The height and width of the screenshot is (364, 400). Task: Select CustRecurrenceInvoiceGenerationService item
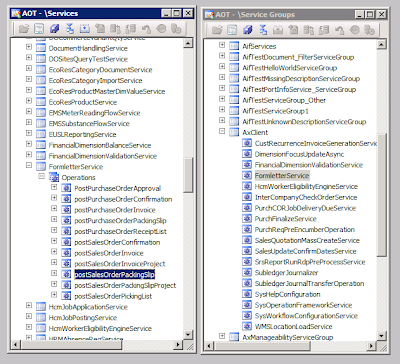(316, 143)
